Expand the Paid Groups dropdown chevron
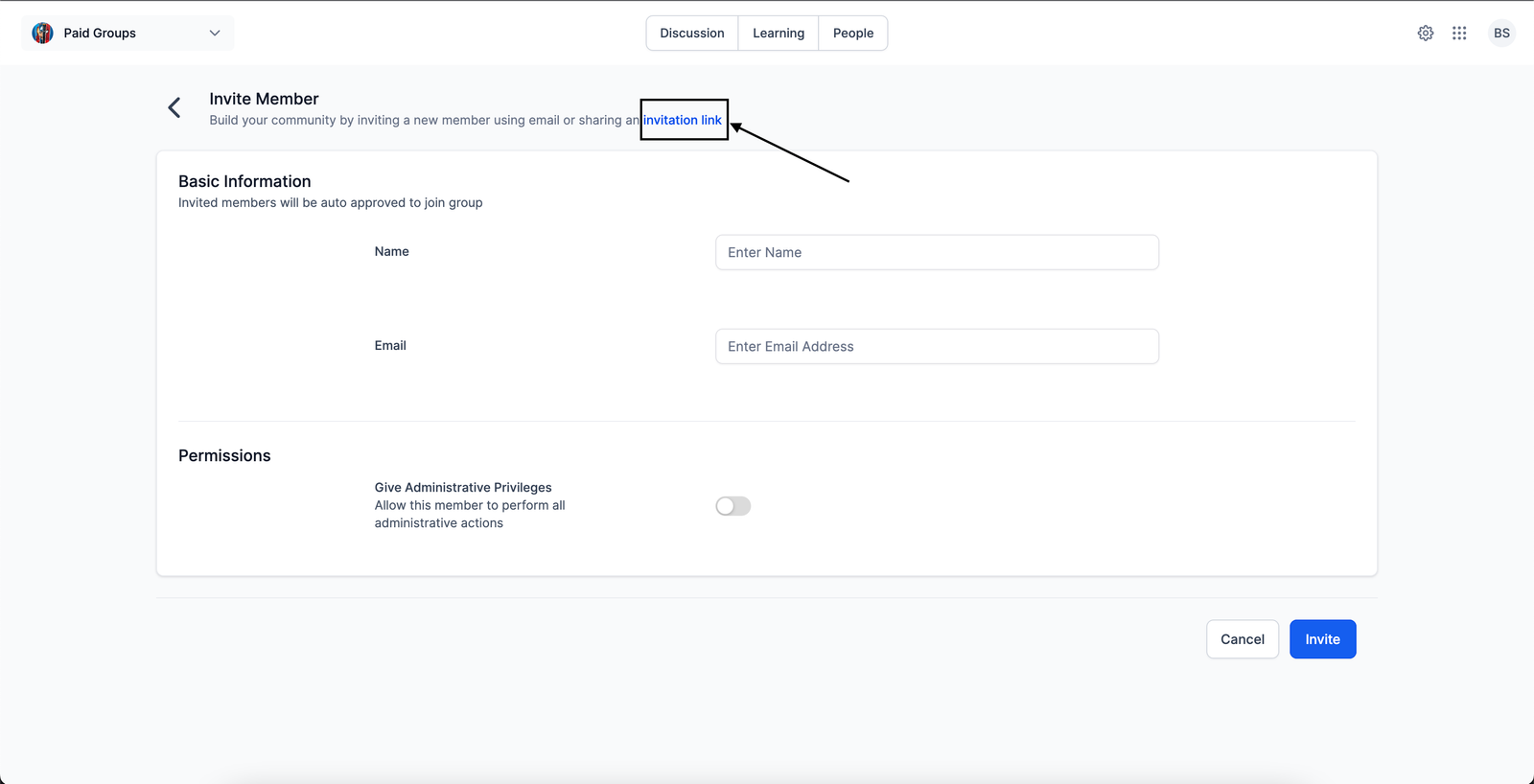Screen dimensions: 1534x784 [x=215, y=34]
